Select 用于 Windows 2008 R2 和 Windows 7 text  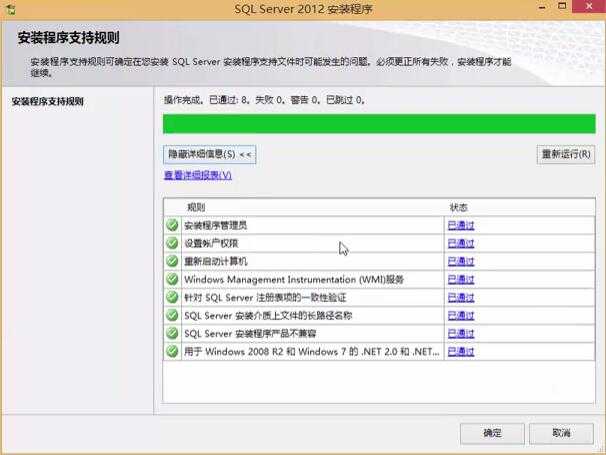tap(312, 352)
